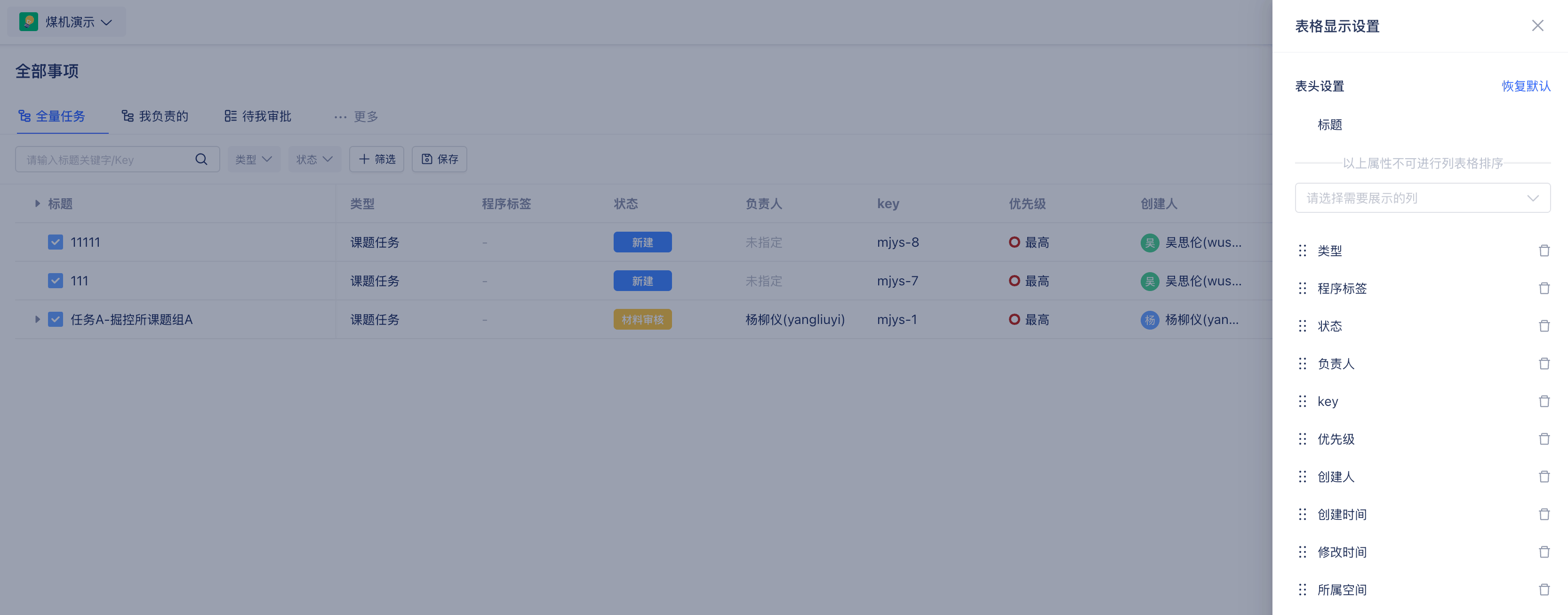The width and height of the screenshot is (1568, 615).
Task: Close the 表格显示设置 panel
Action: pos(1537,25)
